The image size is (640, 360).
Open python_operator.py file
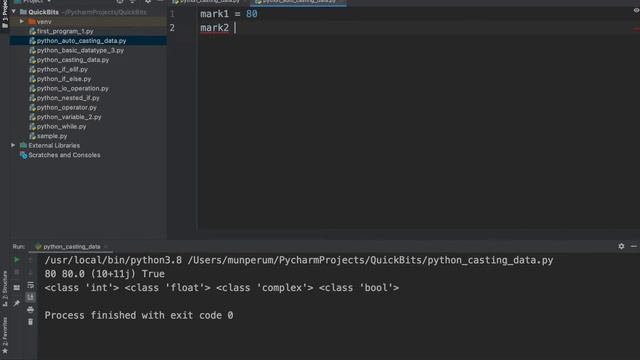tap(67, 107)
